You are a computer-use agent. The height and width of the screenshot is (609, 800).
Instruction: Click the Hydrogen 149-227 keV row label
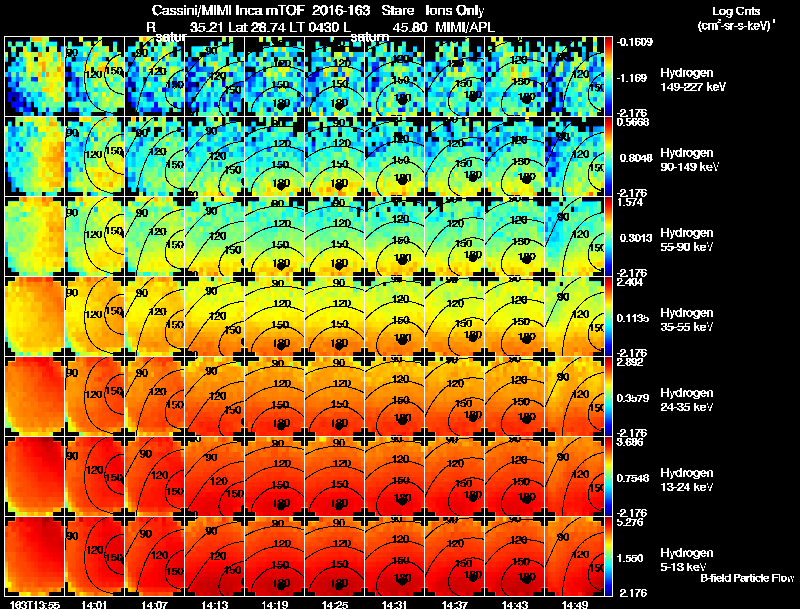[x=693, y=80]
